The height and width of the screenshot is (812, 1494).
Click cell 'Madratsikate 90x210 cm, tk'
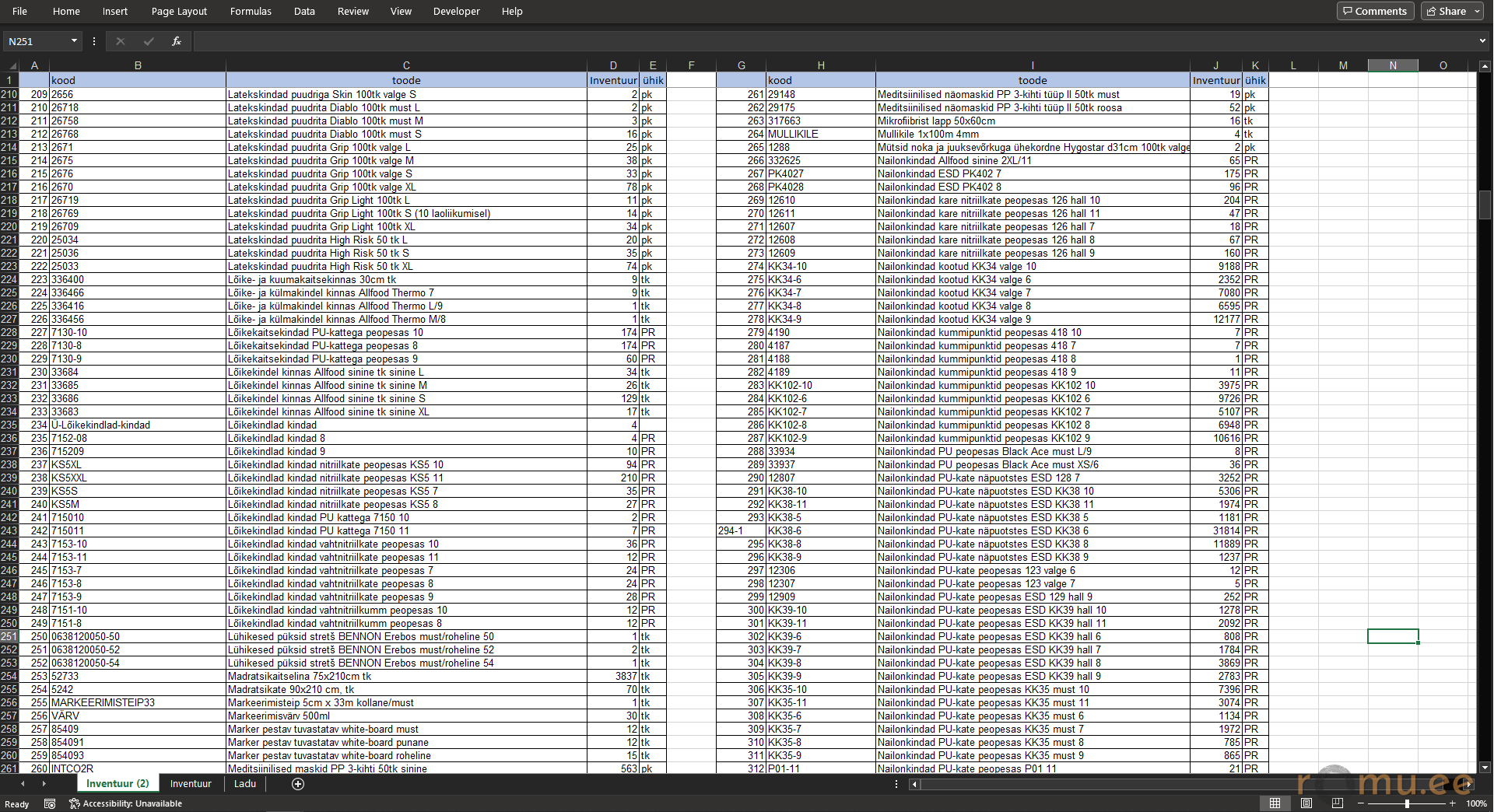(406, 689)
